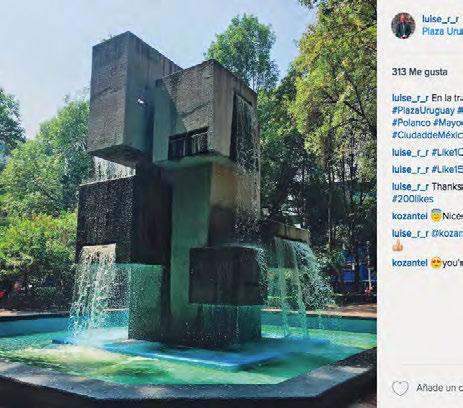Click the thumbs-up emoji in reply
This screenshot has width=463, height=408.
tap(398, 246)
